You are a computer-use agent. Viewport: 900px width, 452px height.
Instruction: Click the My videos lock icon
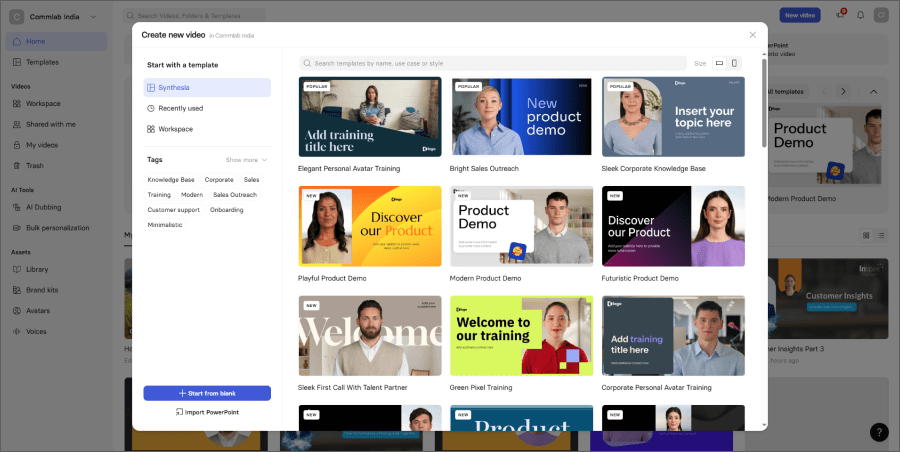click(x=17, y=145)
